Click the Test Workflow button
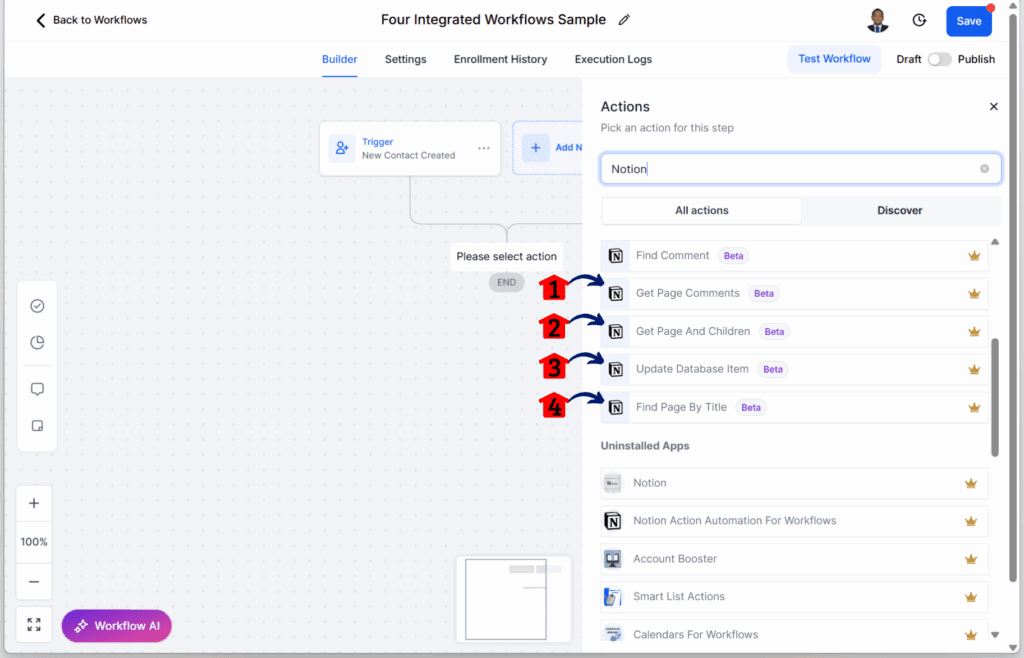Screen dimensions: 1024x658 [x=834, y=59]
